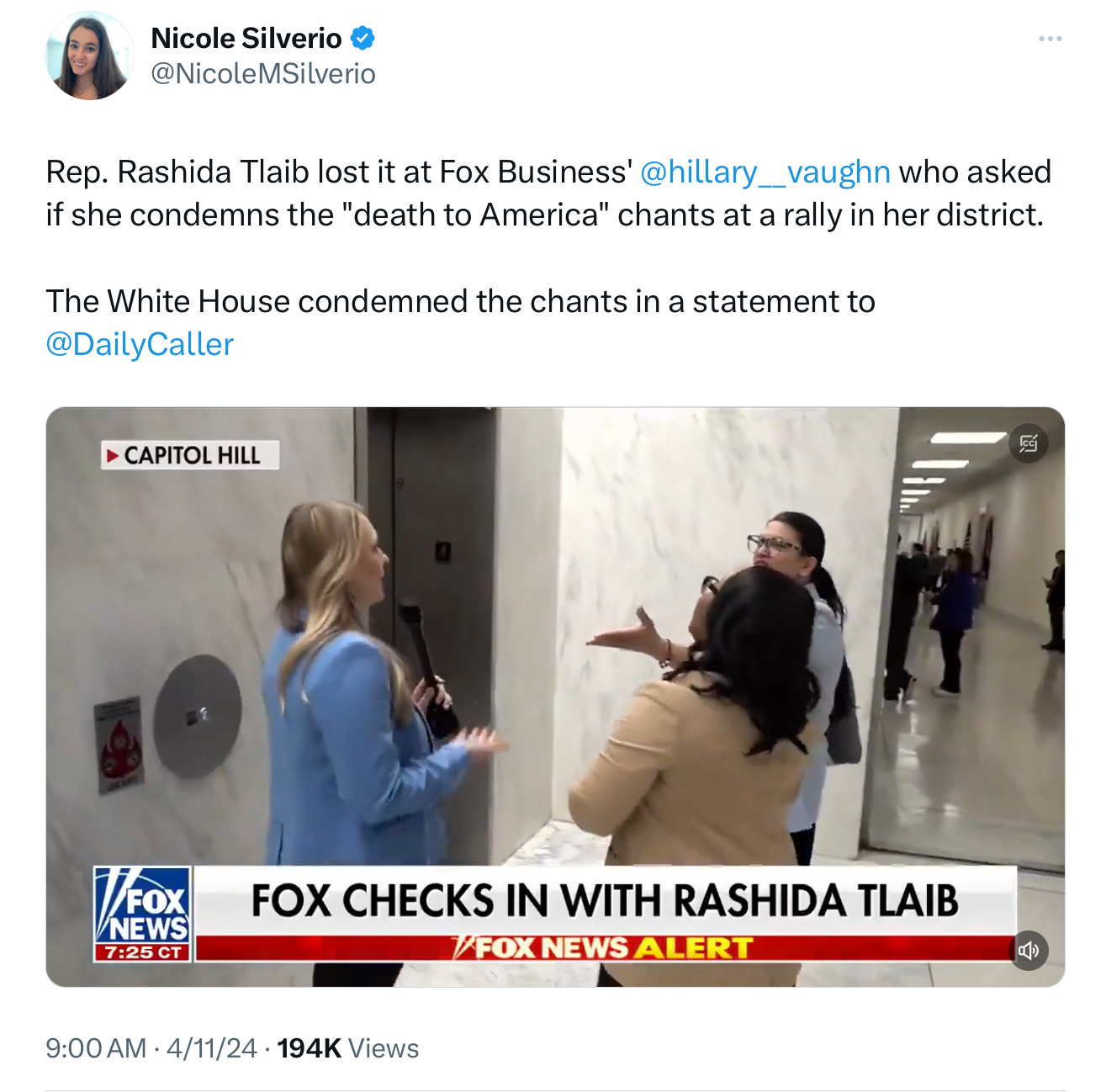1106x1092 pixels.
Task: Click the 194K Views count
Action: pyautogui.click(x=348, y=1048)
